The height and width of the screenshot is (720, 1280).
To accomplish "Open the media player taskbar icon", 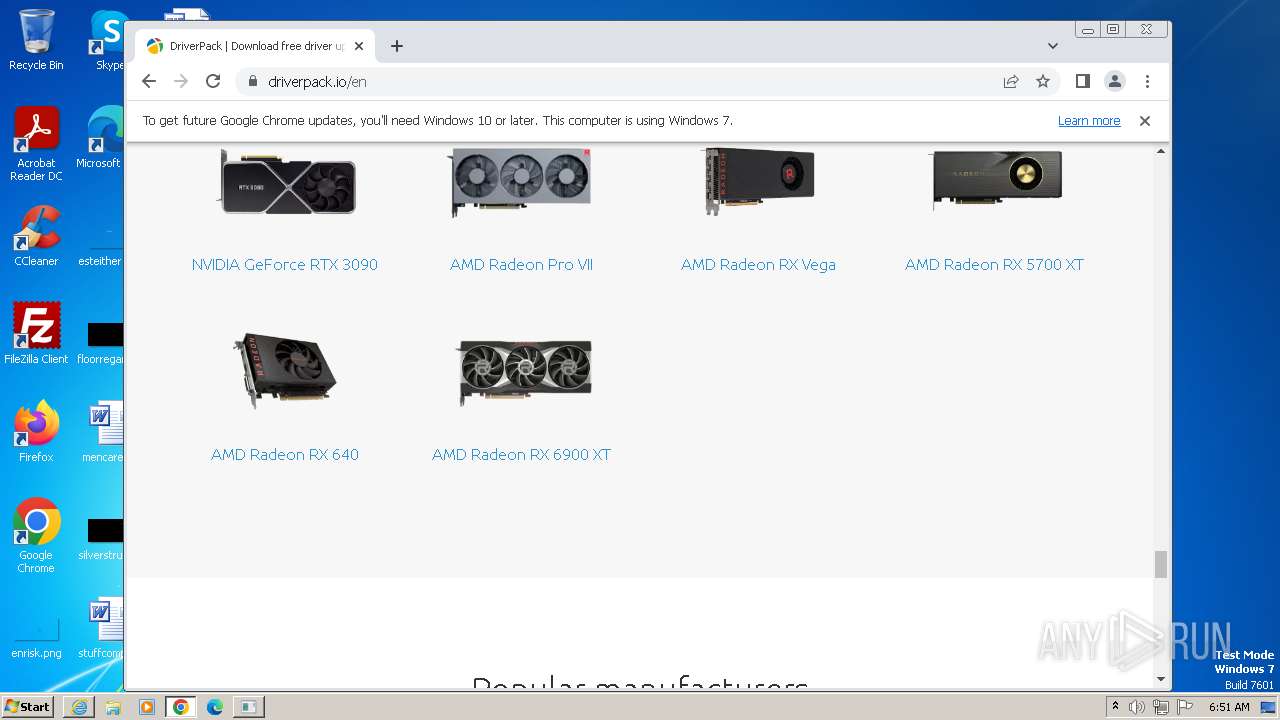I will (x=147, y=707).
